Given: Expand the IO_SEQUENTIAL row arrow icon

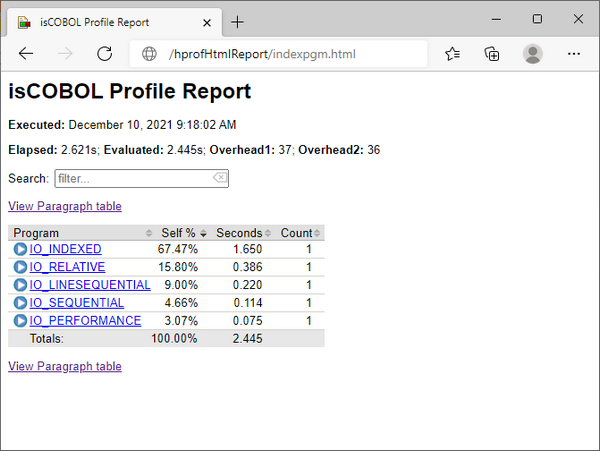Looking at the screenshot, I should (x=20, y=303).
